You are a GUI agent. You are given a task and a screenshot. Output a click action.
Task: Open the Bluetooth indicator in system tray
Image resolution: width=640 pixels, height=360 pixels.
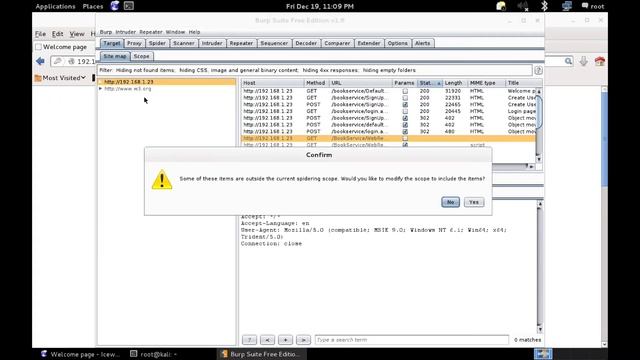point(544,6)
